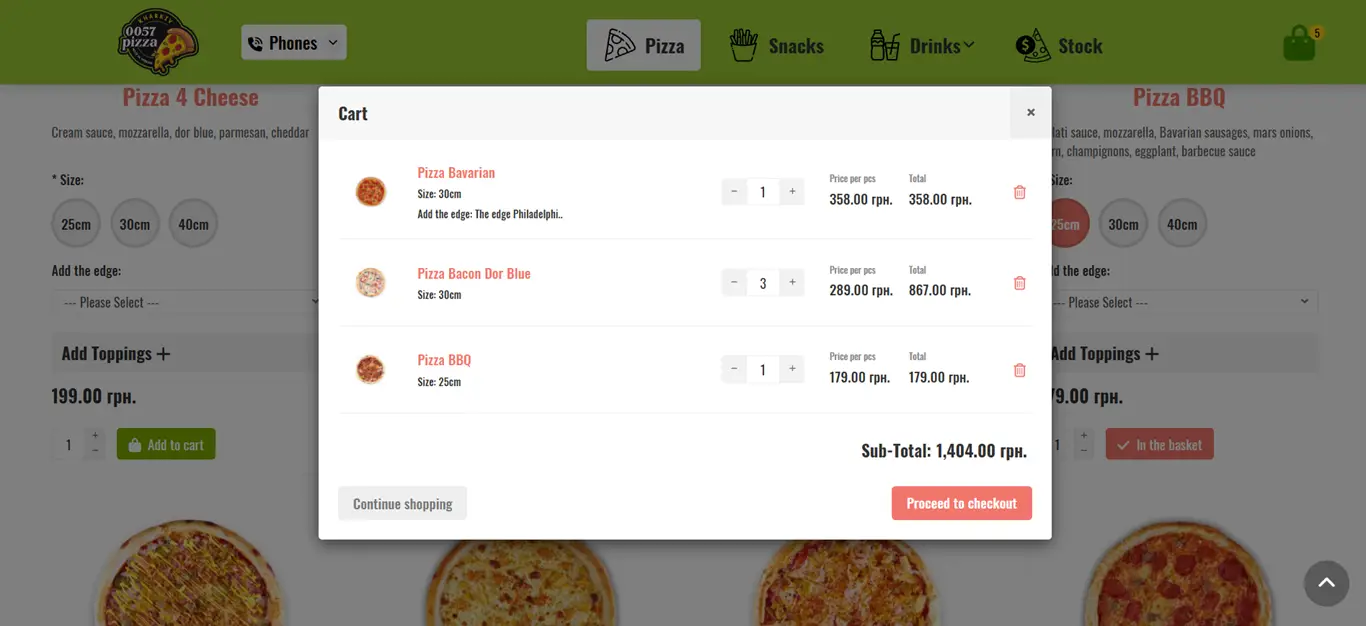The width and height of the screenshot is (1366, 626).
Task: Proceed to checkout
Action: pyautogui.click(x=961, y=503)
